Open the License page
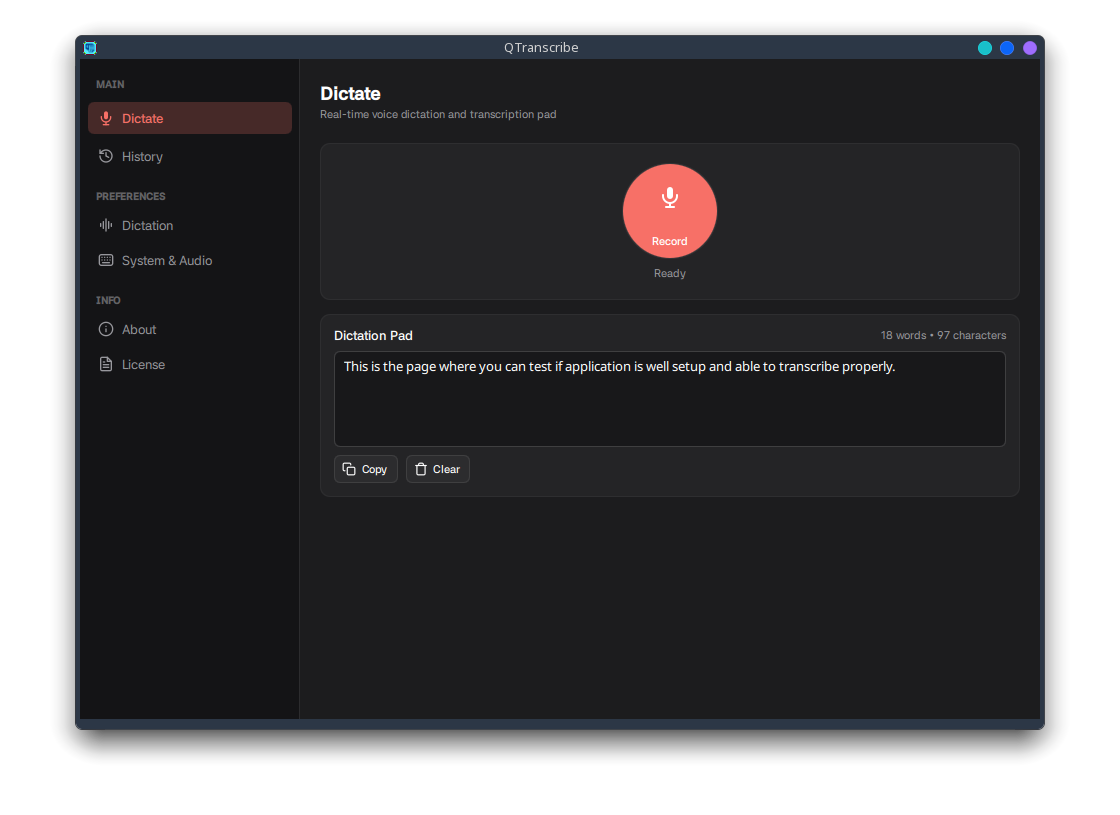1120x815 pixels. pos(190,364)
